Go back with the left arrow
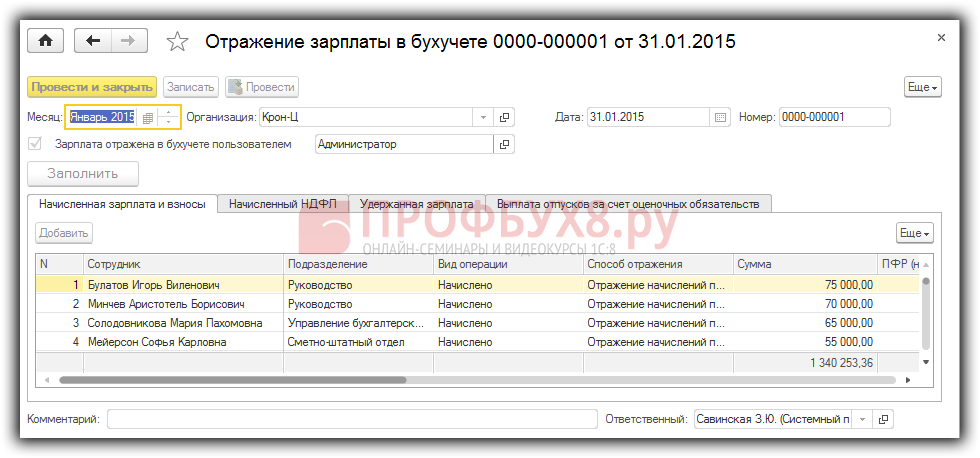The height and width of the screenshot is (458, 980). [x=92, y=41]
